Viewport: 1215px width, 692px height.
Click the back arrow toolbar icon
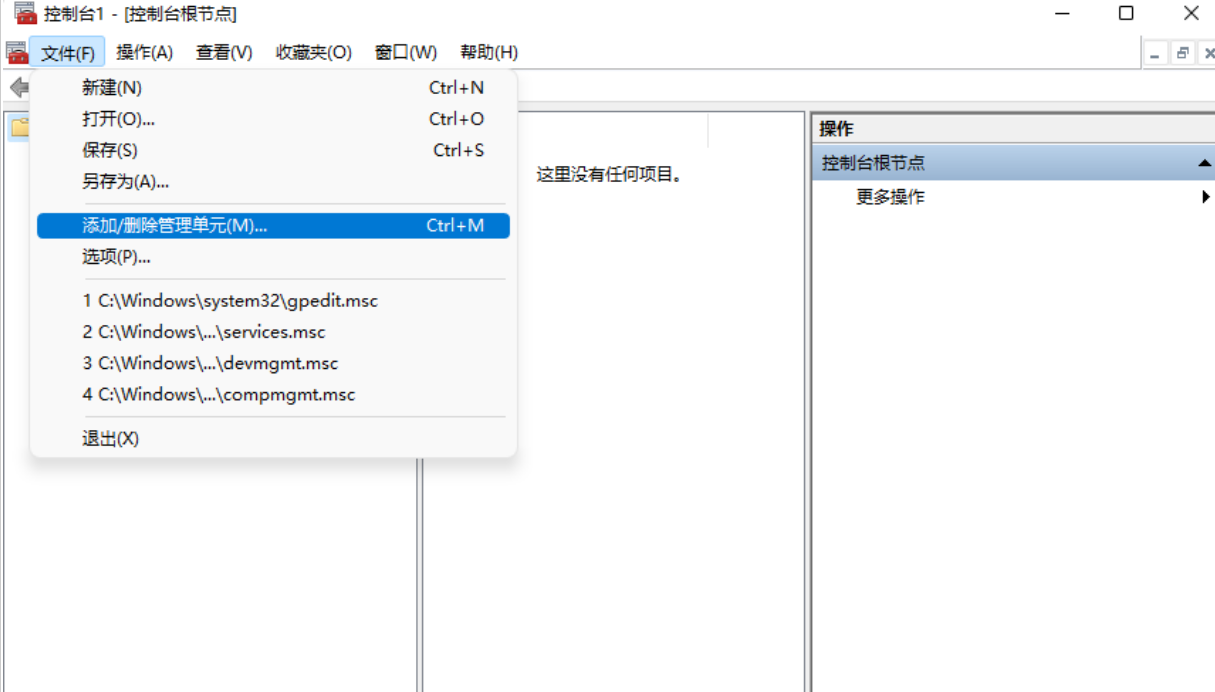18,88
